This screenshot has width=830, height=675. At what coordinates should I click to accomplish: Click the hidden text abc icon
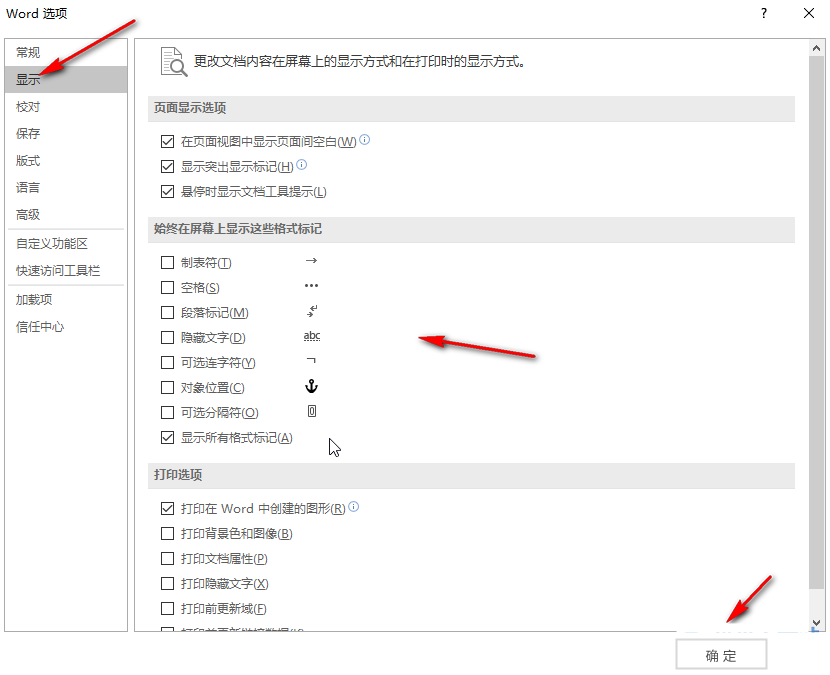pyautogui.click(x=311, y=337)
